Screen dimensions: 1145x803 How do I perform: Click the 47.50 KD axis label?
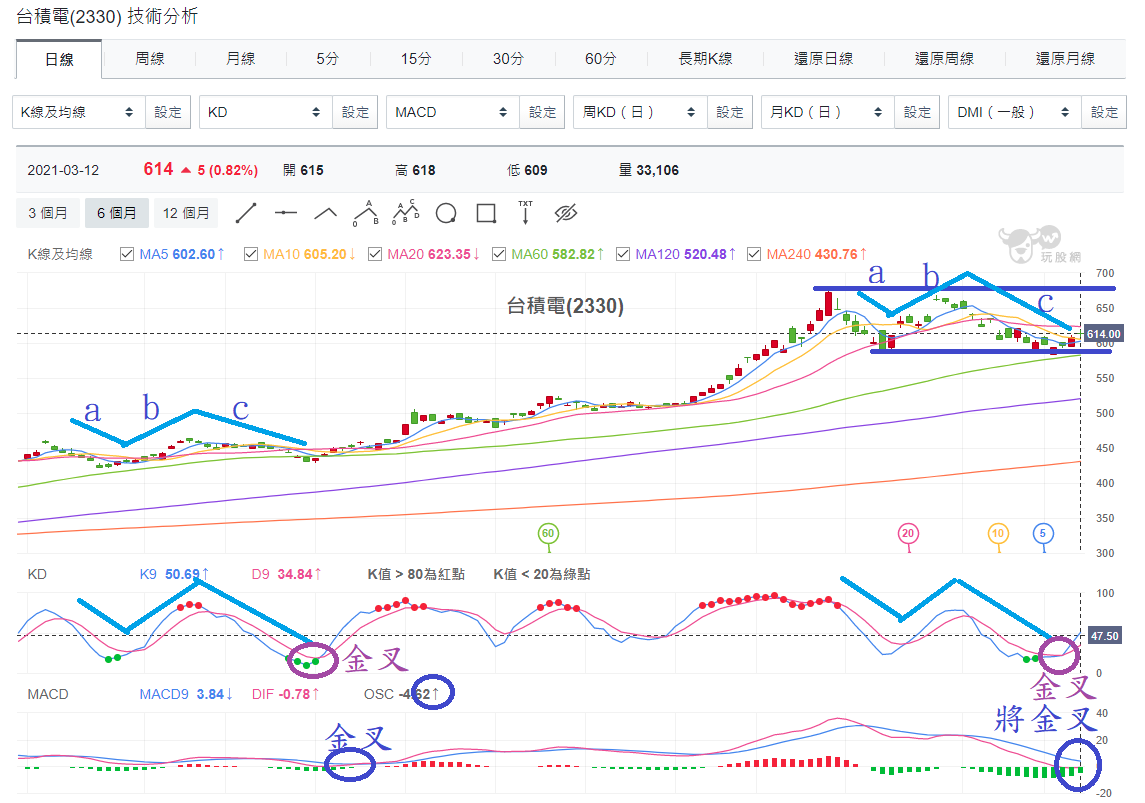(1105, 636)
